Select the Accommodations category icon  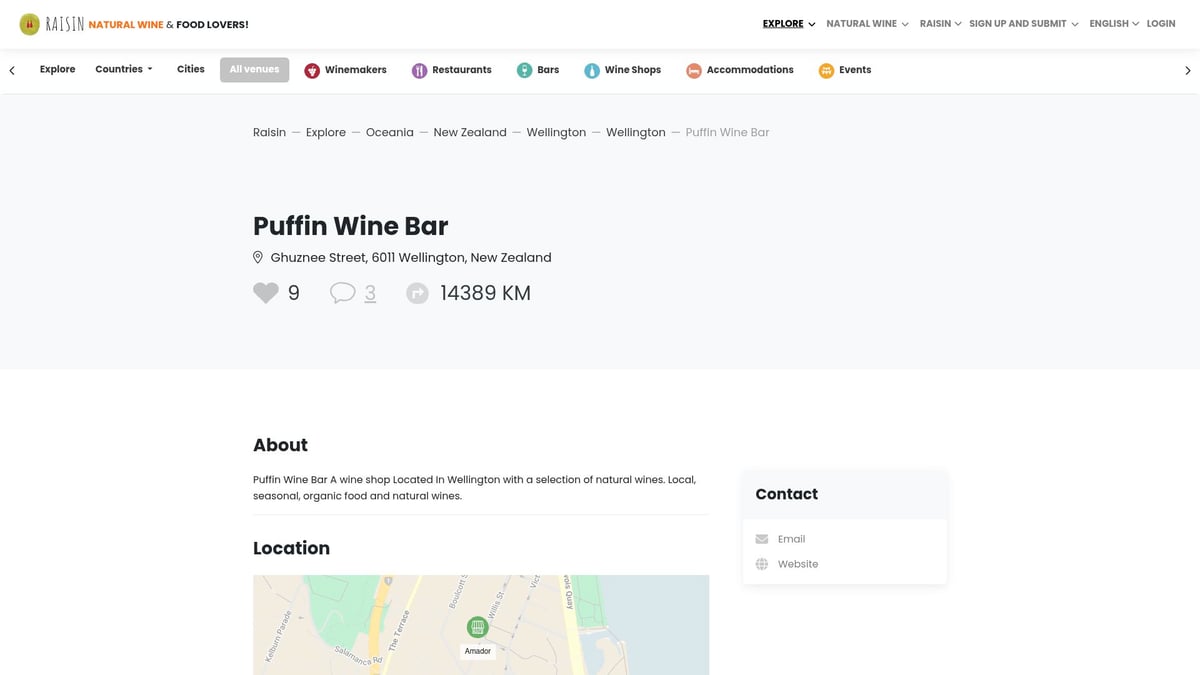694,70
